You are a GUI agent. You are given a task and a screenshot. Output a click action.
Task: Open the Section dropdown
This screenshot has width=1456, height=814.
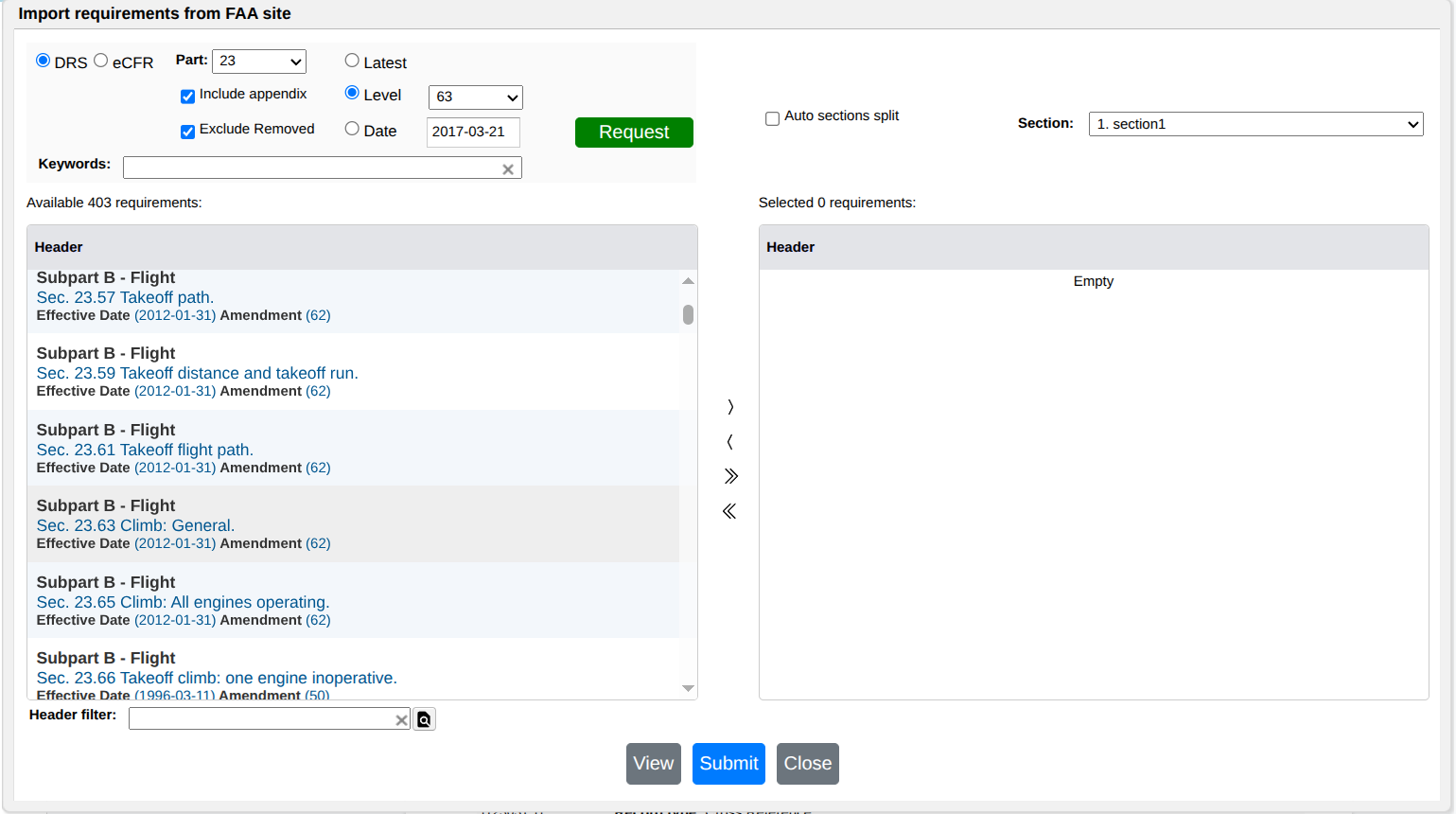1255,124
